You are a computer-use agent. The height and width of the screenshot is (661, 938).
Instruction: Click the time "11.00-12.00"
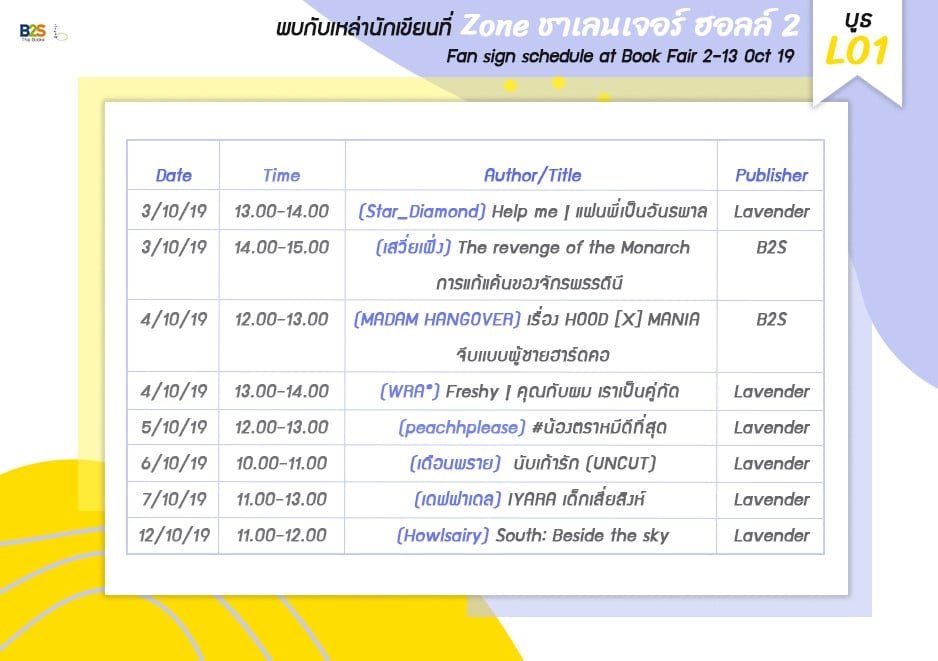[281, 535]
